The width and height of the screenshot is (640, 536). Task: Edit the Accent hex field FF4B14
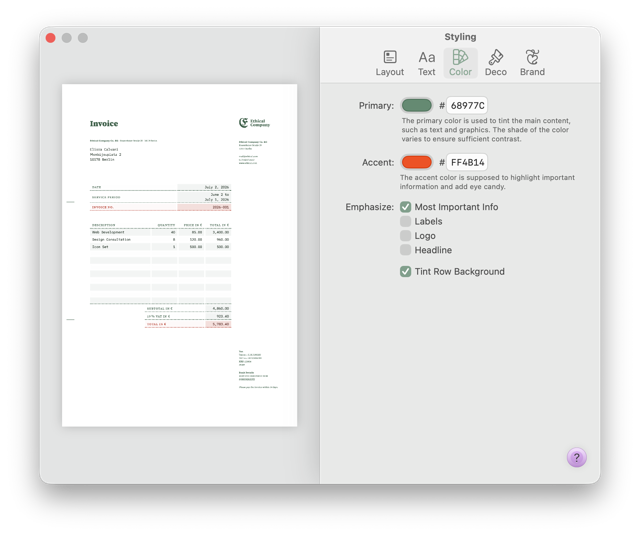point(467,162)
